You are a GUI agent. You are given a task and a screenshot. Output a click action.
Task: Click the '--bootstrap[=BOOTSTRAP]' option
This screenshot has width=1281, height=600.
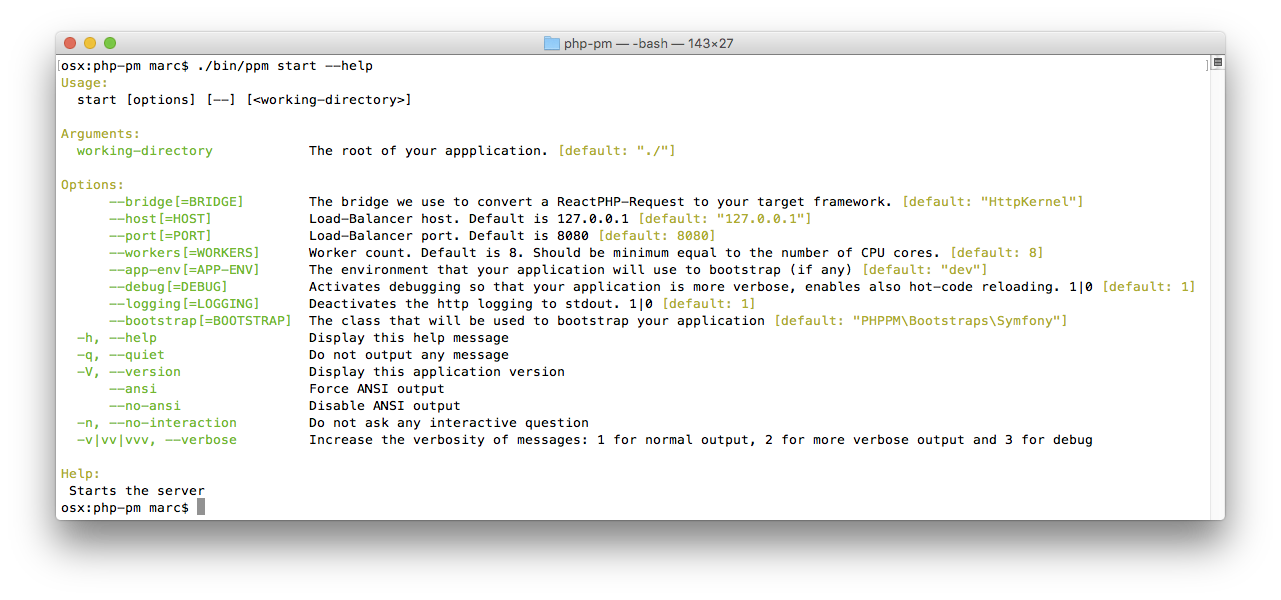[x=200, y=321]
